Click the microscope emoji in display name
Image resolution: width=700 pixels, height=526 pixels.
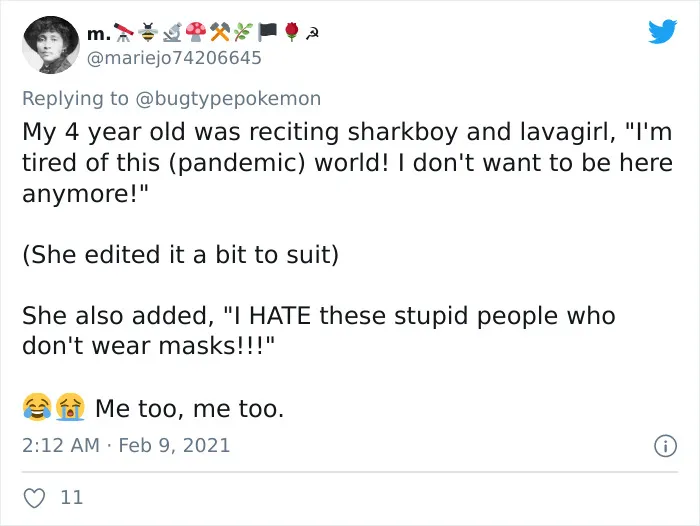point(172,32)
